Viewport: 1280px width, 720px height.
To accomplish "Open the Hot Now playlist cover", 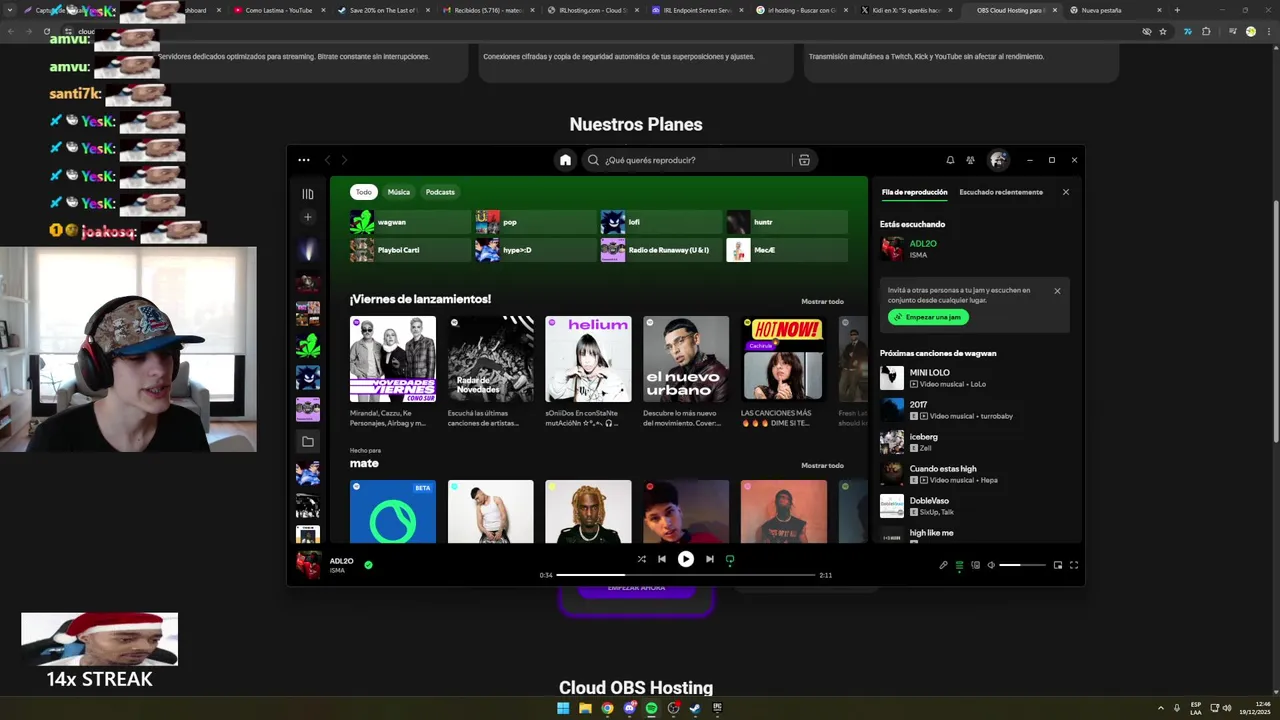I will [784, 359].
